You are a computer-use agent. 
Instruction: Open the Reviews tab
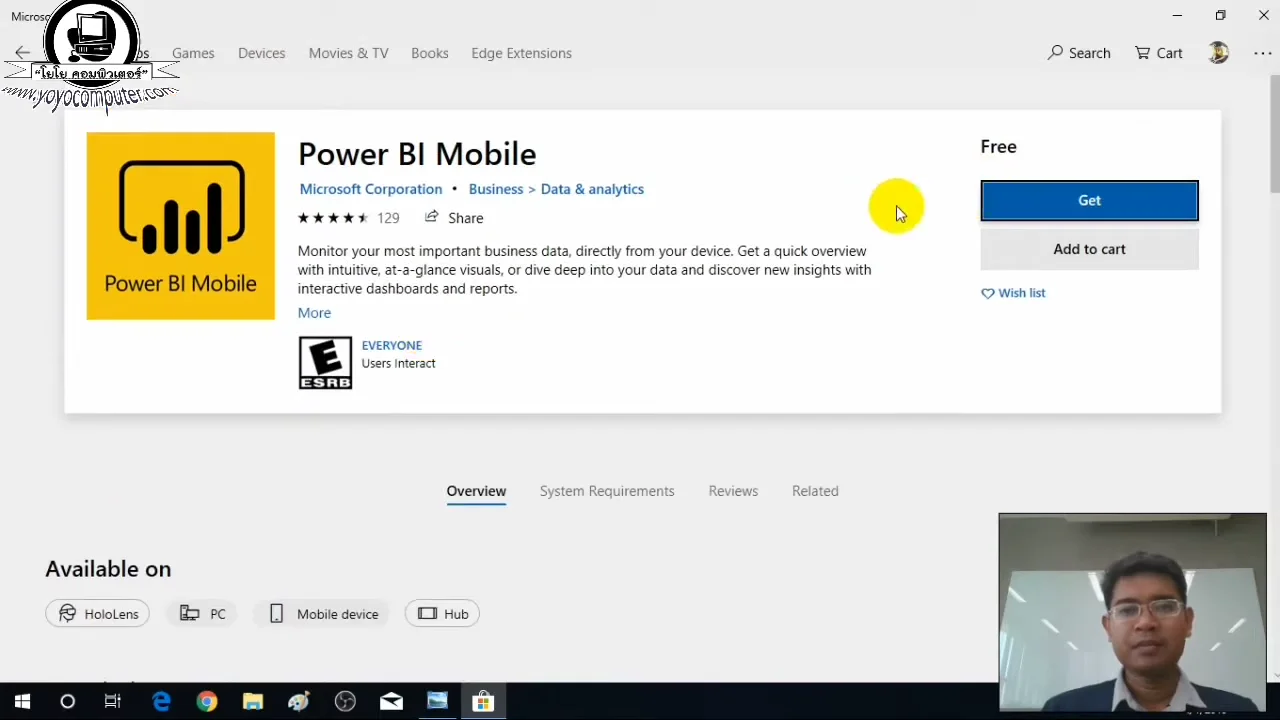pos(733,491)
